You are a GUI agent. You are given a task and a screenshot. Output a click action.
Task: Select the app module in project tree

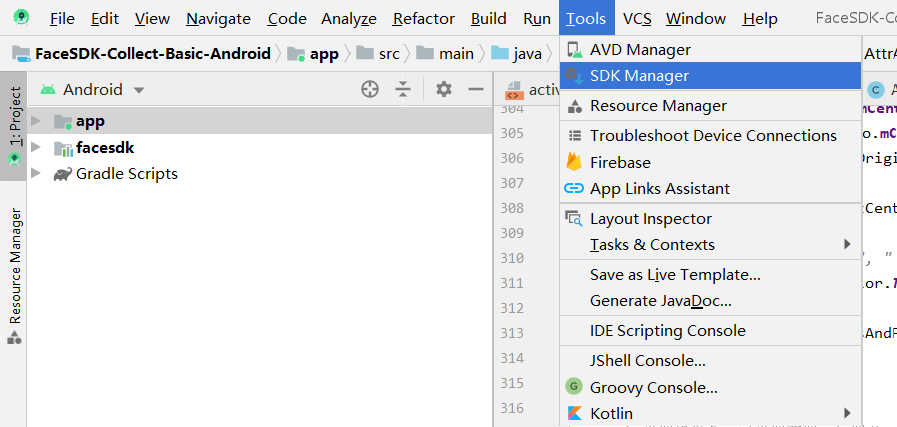(90, 121)
